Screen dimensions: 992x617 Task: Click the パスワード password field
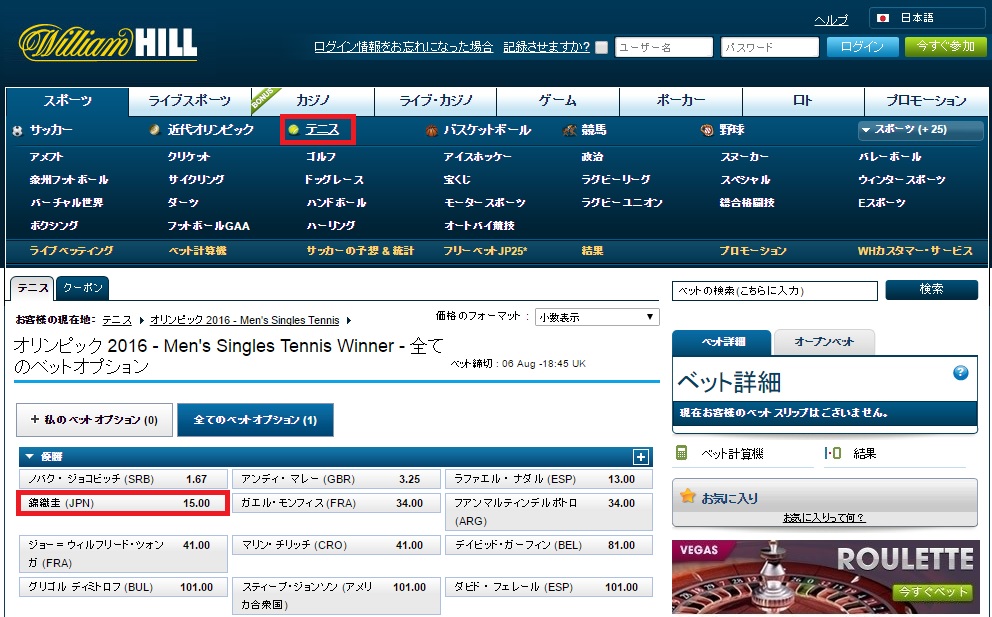point(770,47)
